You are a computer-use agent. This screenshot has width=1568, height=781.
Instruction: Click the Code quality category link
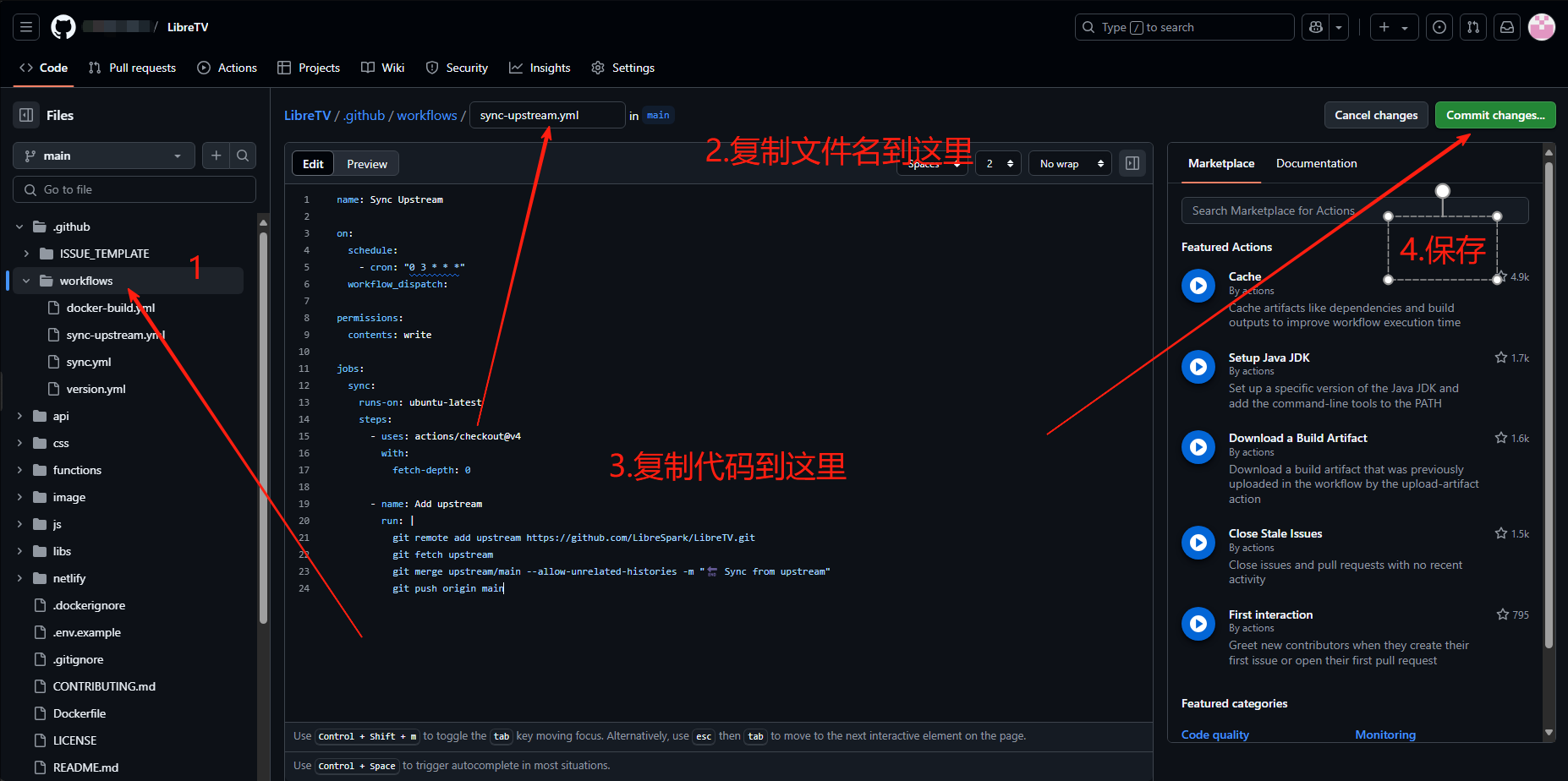pos(1215,735)
